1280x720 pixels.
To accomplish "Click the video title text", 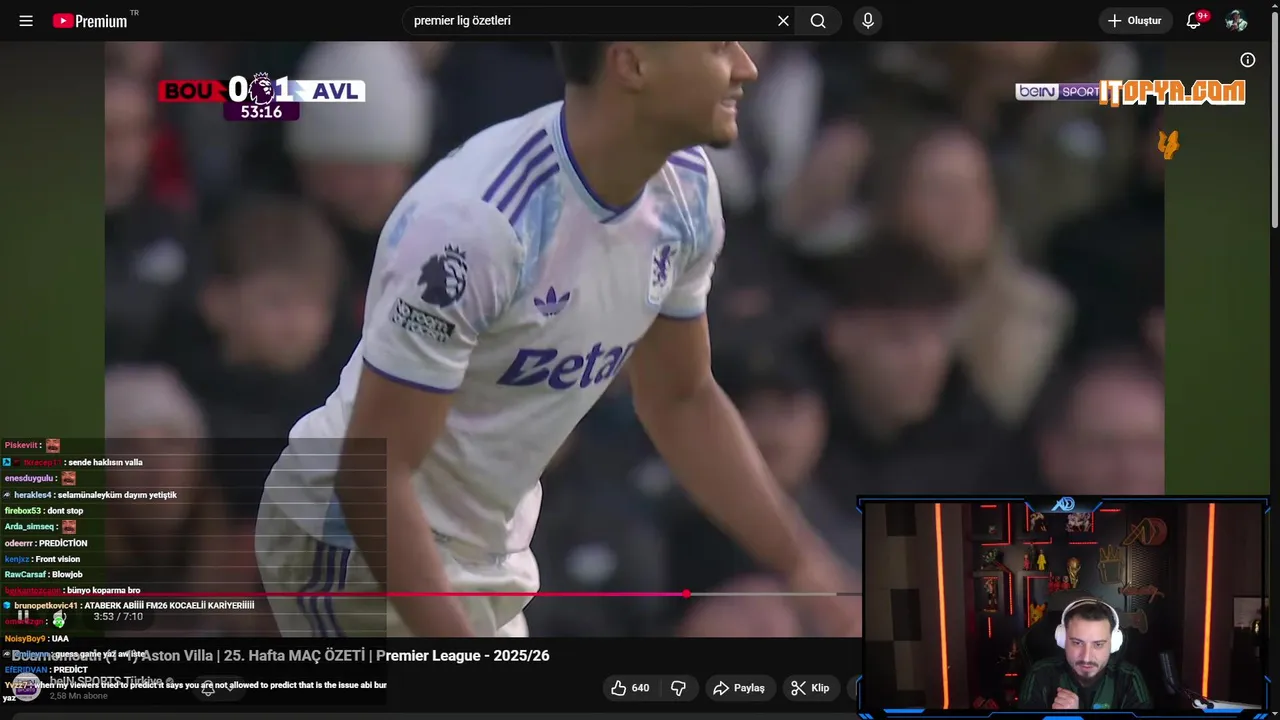I will pos(281,656).
